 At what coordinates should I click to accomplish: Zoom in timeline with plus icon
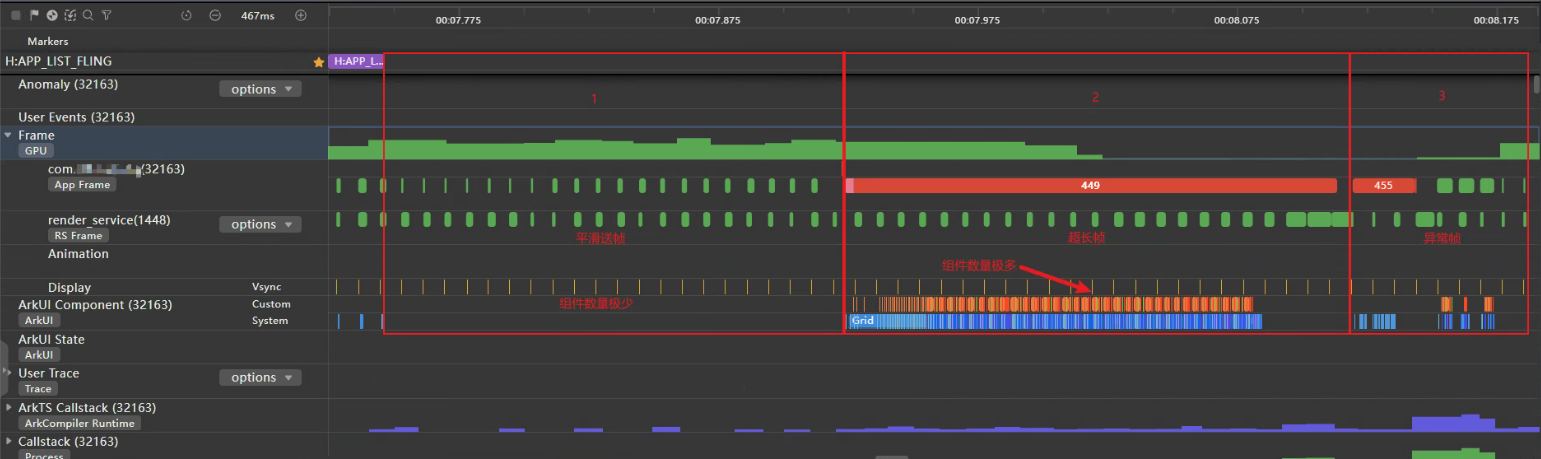[301, 15]
